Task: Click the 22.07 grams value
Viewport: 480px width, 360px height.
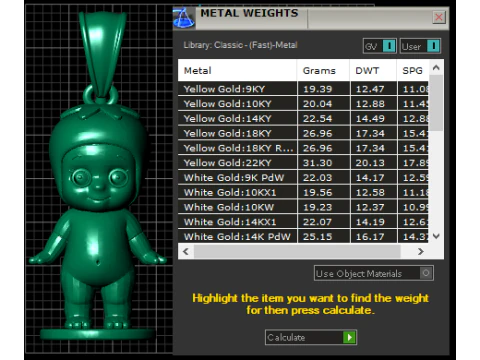Action: (x=317, y=222)
